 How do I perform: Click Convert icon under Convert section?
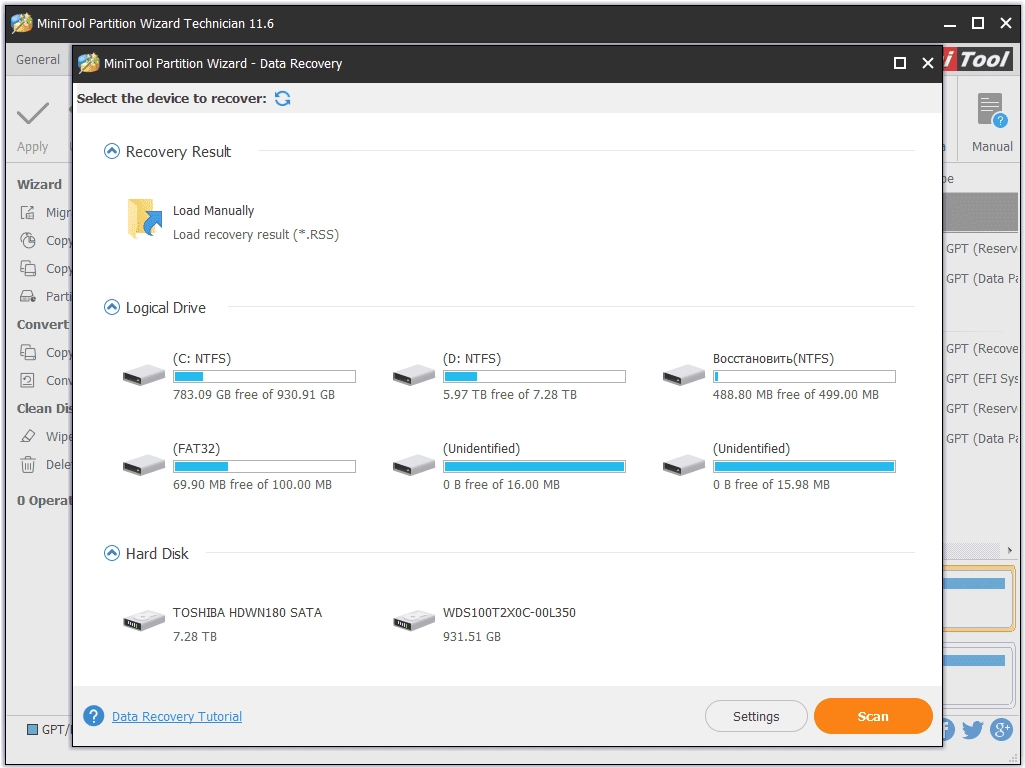(x=27, y=380)
